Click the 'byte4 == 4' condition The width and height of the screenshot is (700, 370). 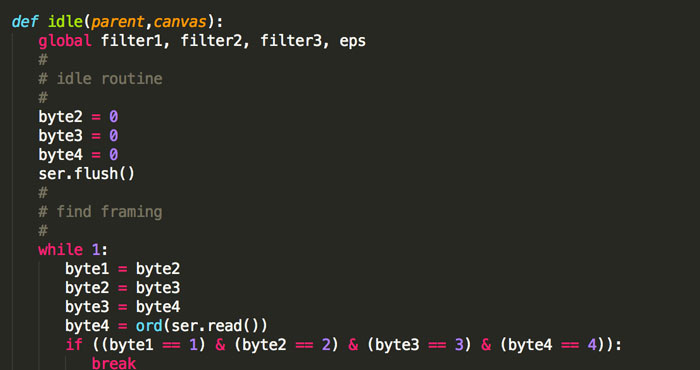pyautogui.click(x=552, y=345)
